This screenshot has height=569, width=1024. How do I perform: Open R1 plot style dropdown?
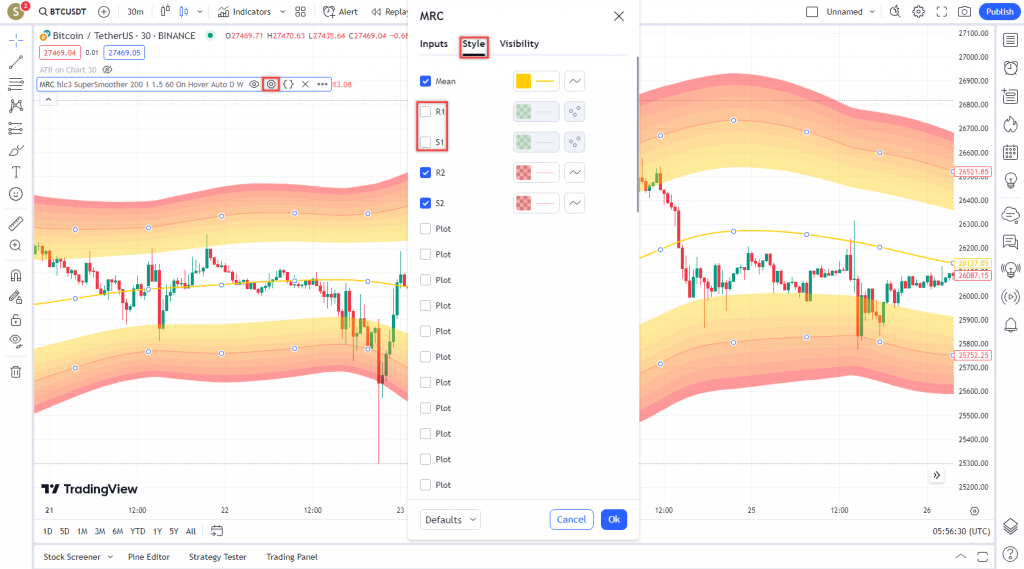[x=575, y=112]
